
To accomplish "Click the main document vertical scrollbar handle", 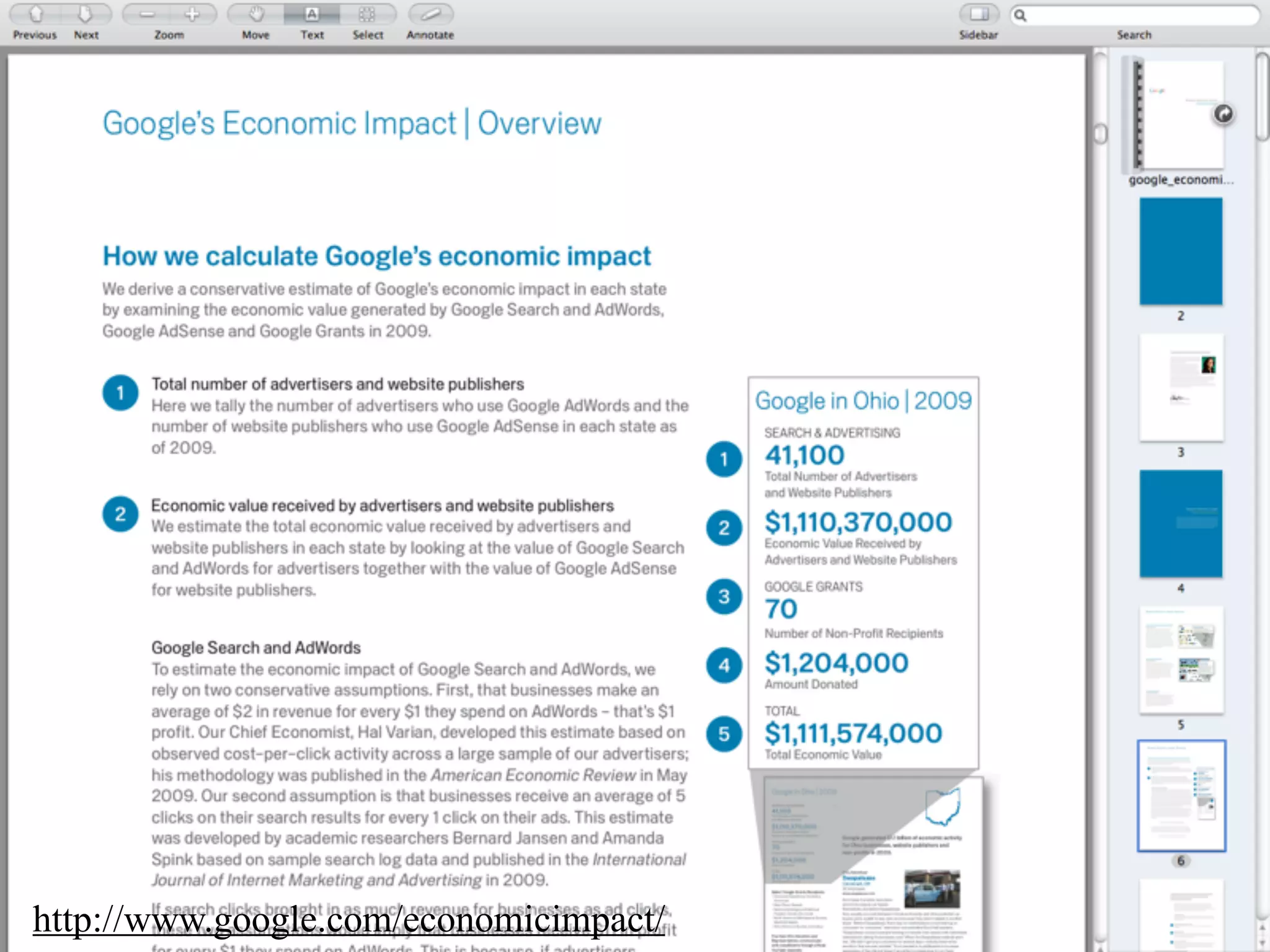I will coord(1101,134).
